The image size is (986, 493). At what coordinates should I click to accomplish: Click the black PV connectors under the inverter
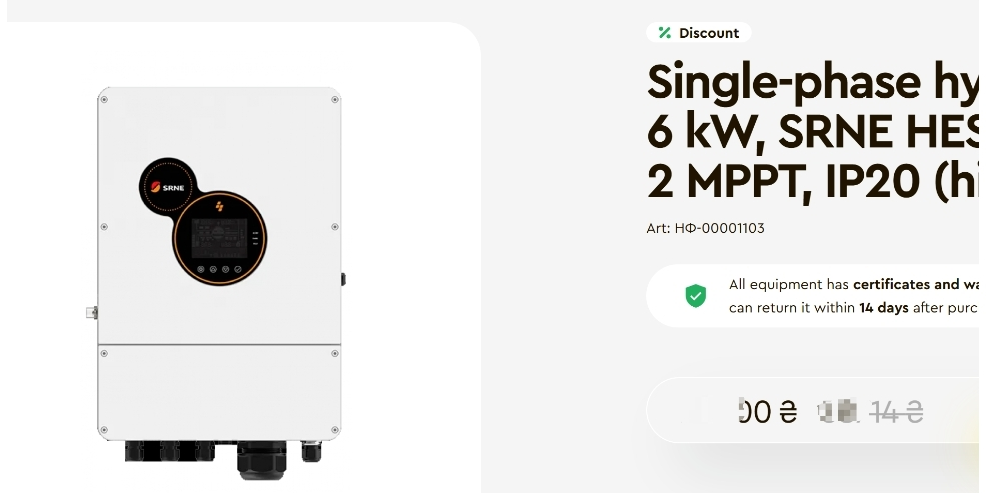point(170,451)
